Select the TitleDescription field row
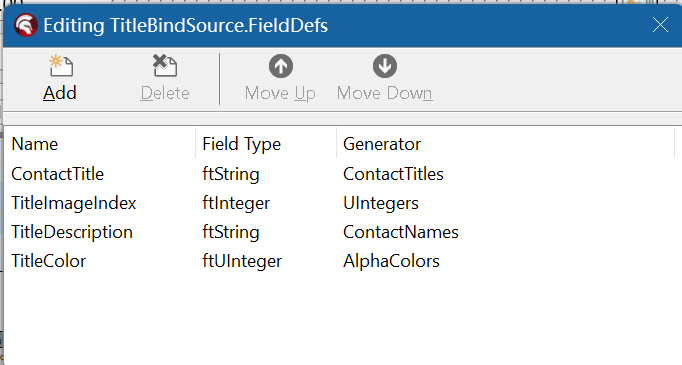This screenshot has width=682, height=365. (x=339, y=232)
